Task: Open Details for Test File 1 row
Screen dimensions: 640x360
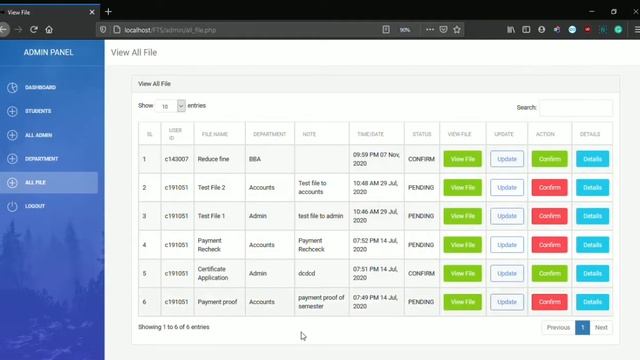Action: click(592, 216)
